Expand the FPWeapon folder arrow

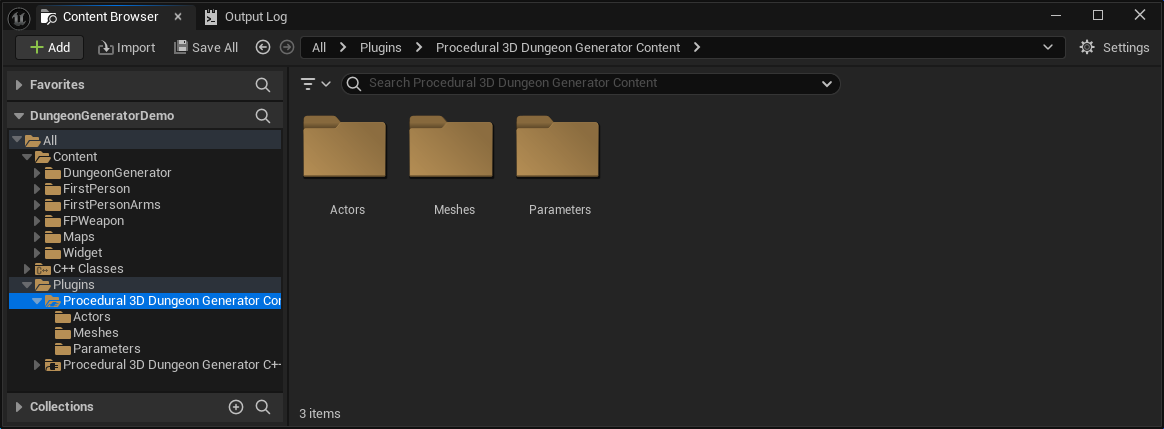37,221
